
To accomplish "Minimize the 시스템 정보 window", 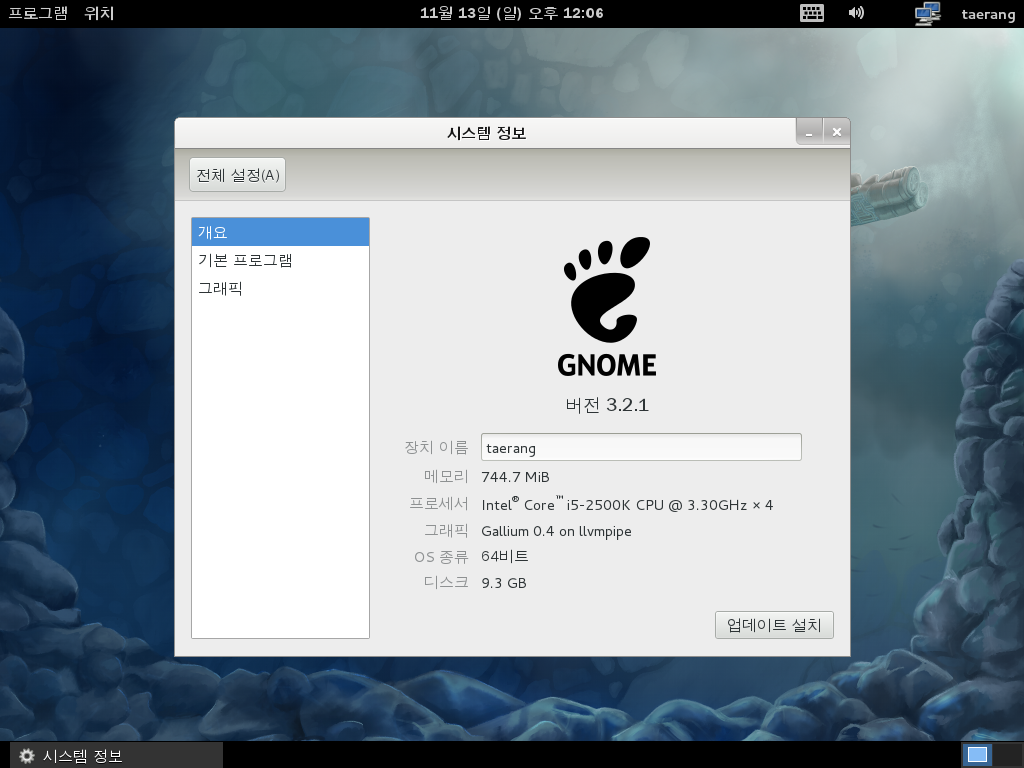I will click(x=809, y=132).
